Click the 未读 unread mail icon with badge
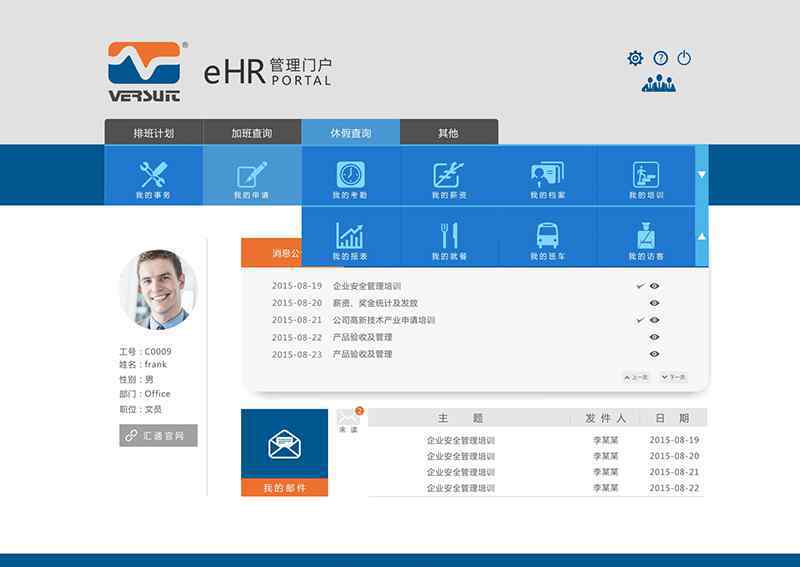 349,420
